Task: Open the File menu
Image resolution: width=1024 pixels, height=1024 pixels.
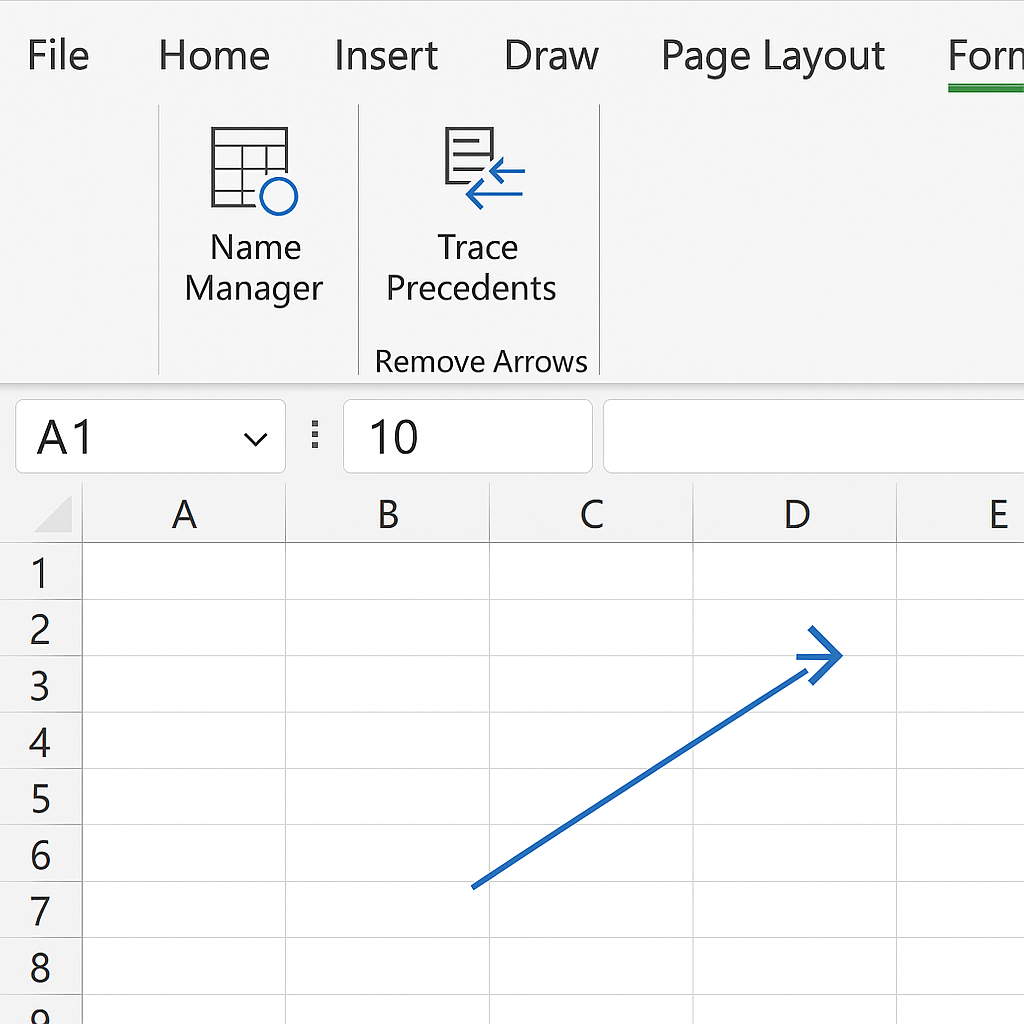Action: (58, 56)
